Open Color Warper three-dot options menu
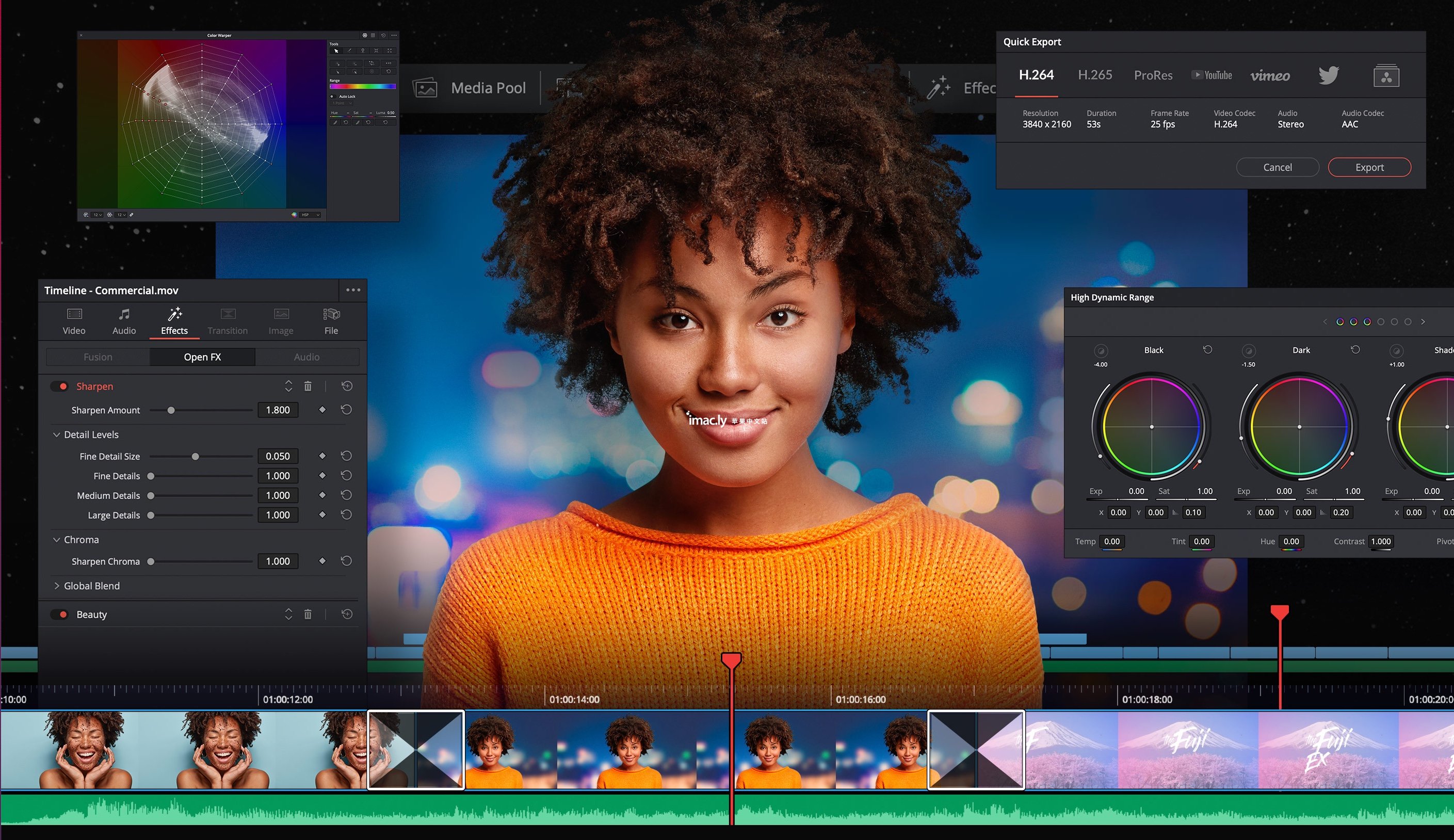Image resolution: width=1454 pixels, height=840 pixels. click(x=394, y=36)
